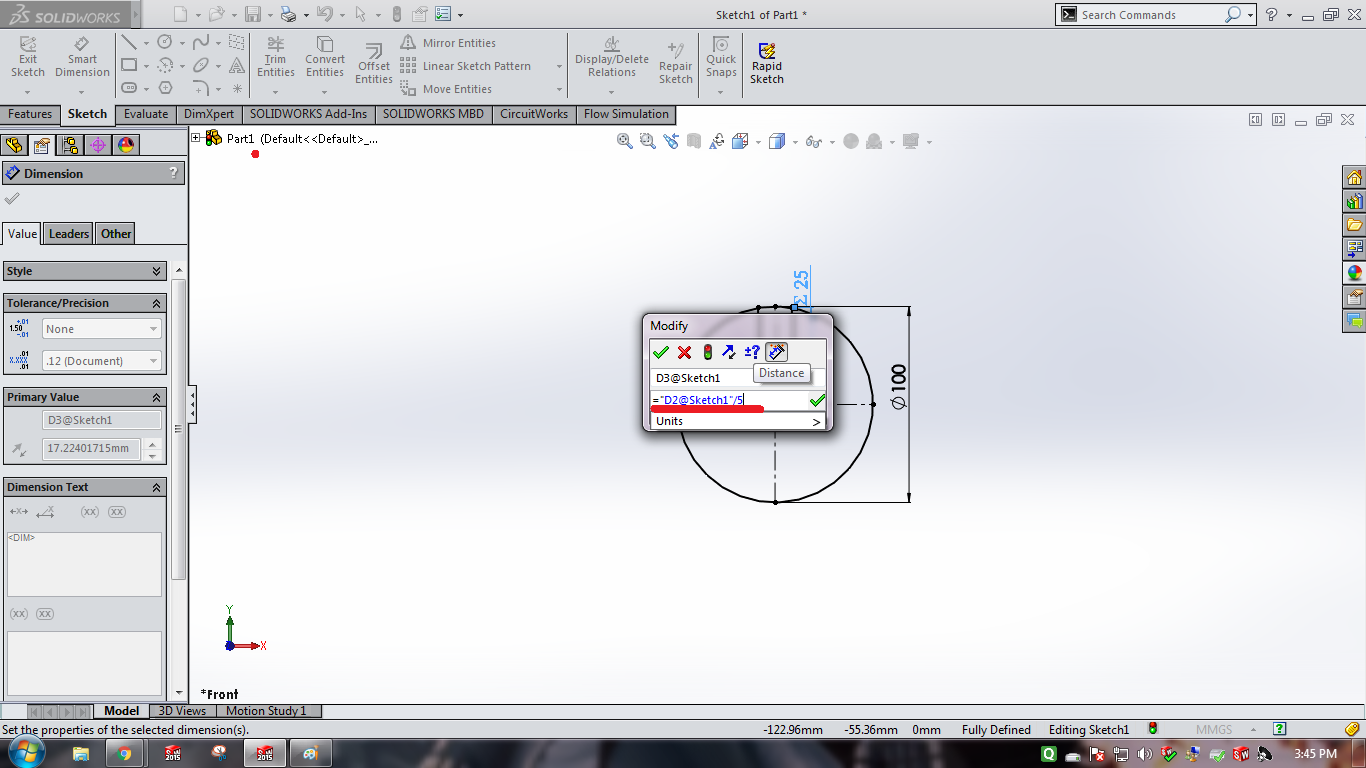This screenshot has width=1366, height=768.
Task: Confirm the equation with the small green check
Action: pyautogui.click(x=817, y=400)
